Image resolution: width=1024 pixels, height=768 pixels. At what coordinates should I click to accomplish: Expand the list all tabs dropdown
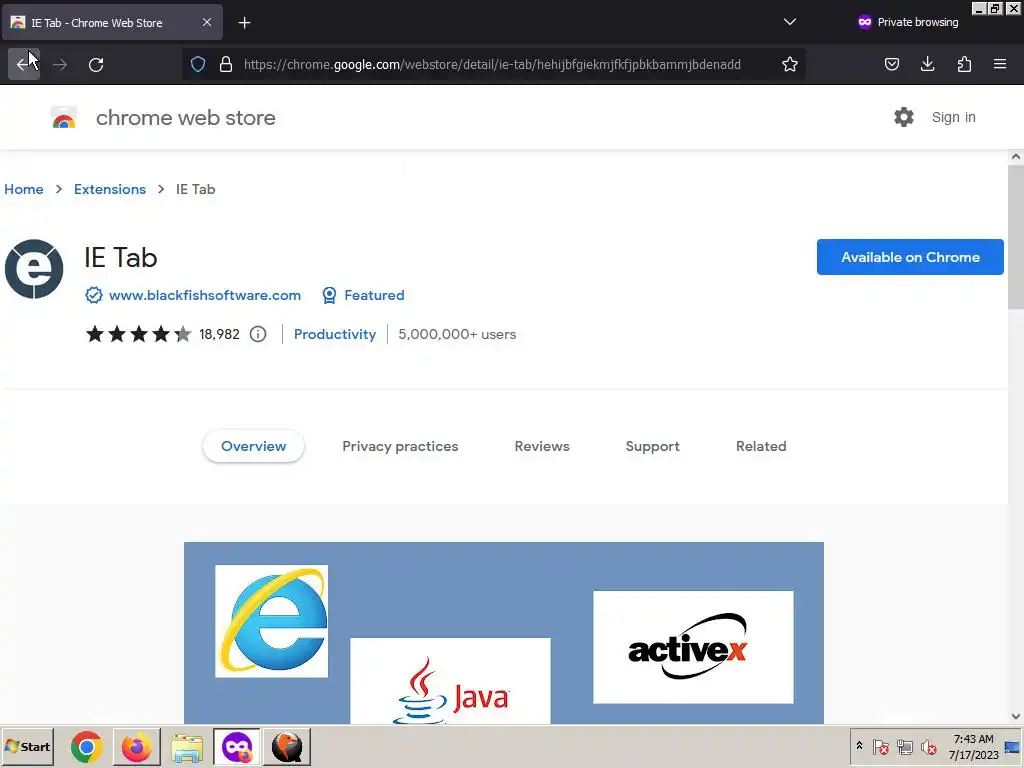point(790,22)
